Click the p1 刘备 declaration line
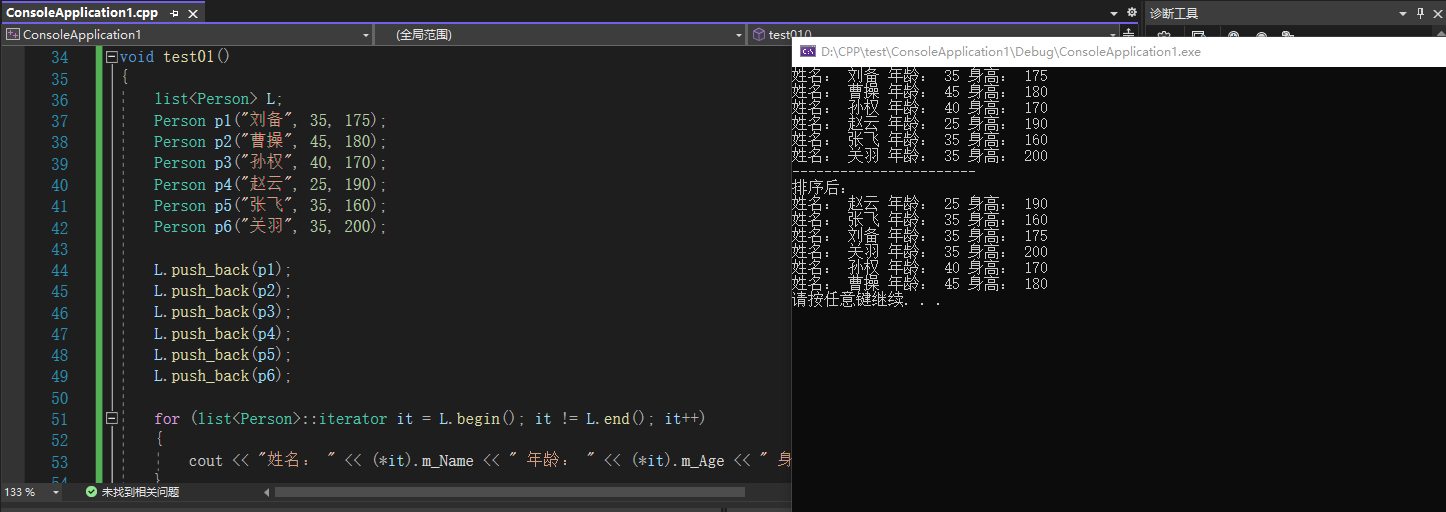 (x=270, y=120)
